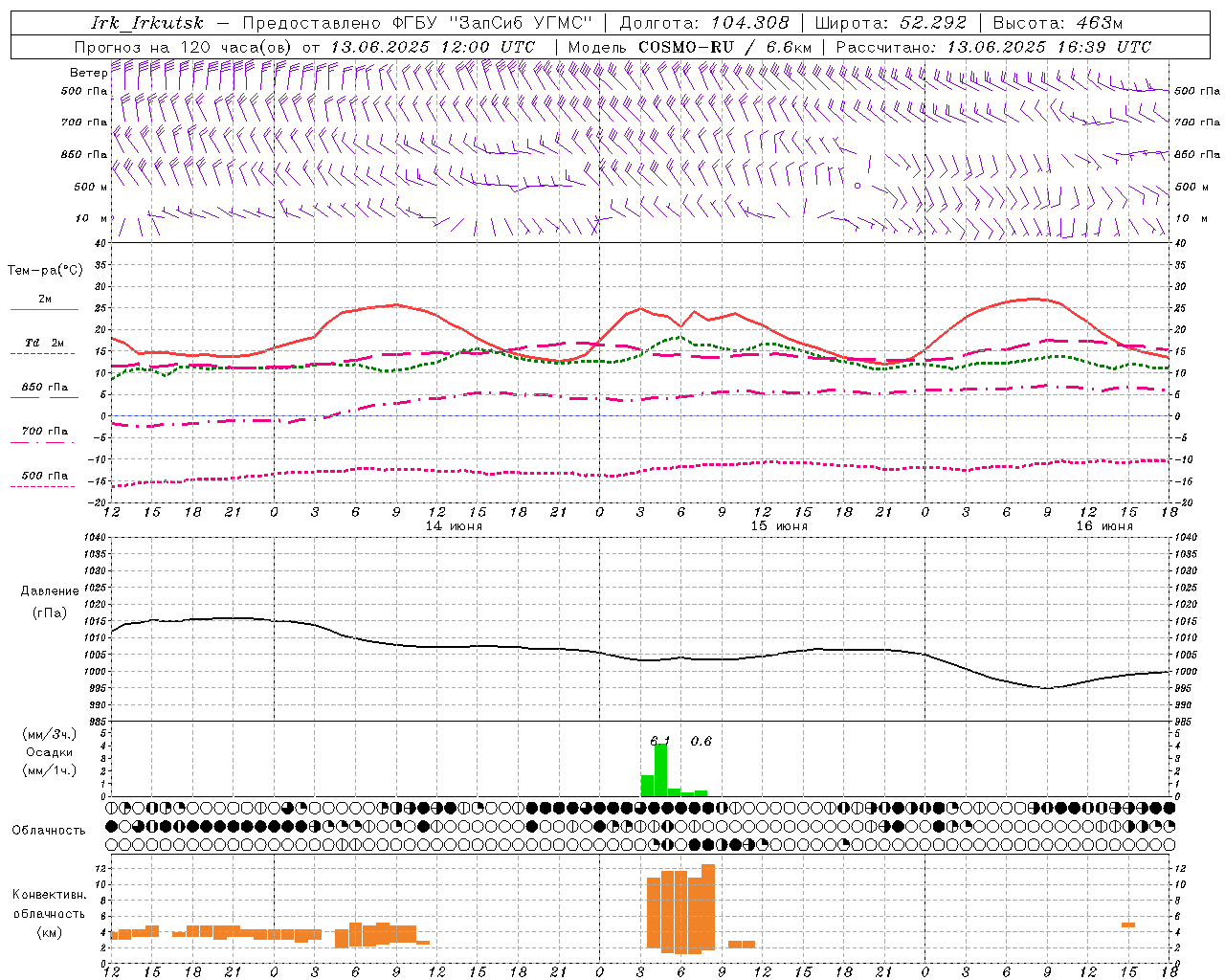Viewport: 1225px width, 980px height.
Task: Click the 15 июня date label
Action: coord(779,526)
